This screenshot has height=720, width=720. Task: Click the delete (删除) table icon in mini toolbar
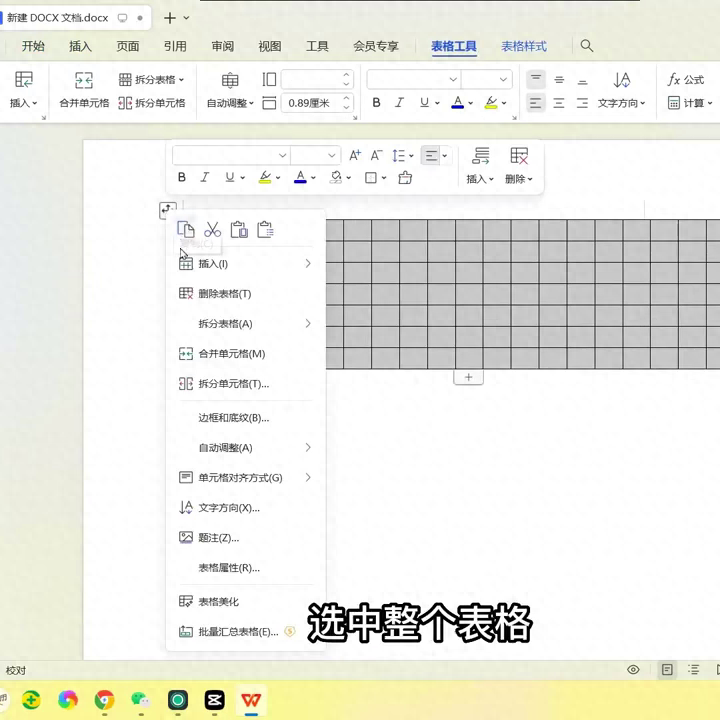click(x=519, y=165)
